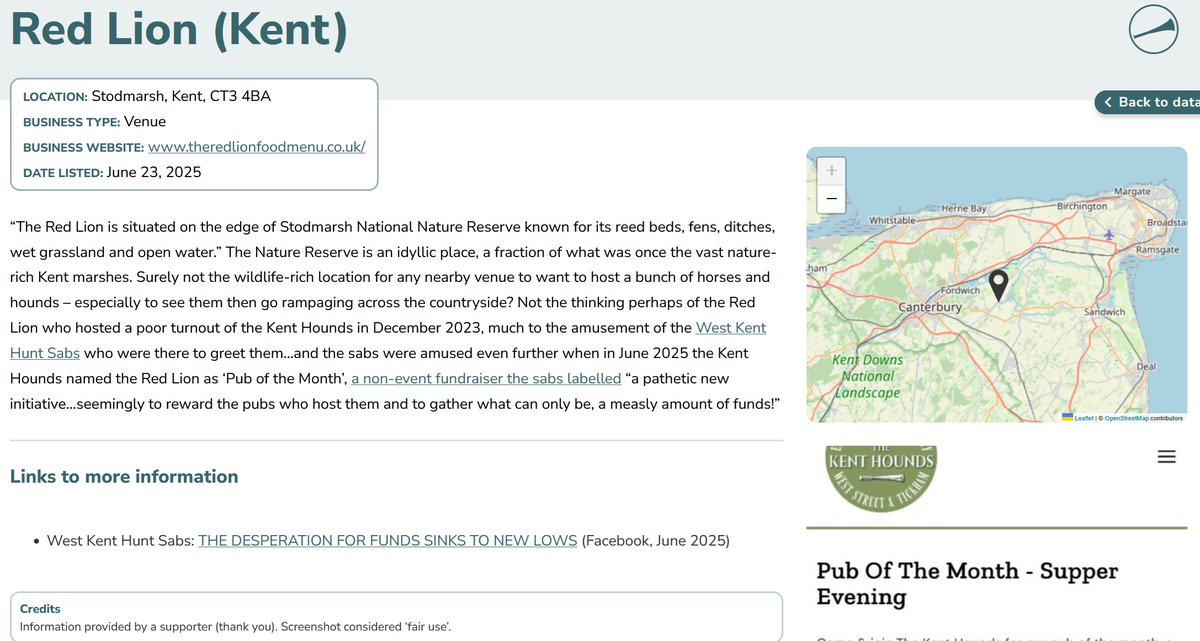This screenshot has width=1200, height=641.
Task: Follow the West Kent Hunt Sabs link
Action: 388,340
